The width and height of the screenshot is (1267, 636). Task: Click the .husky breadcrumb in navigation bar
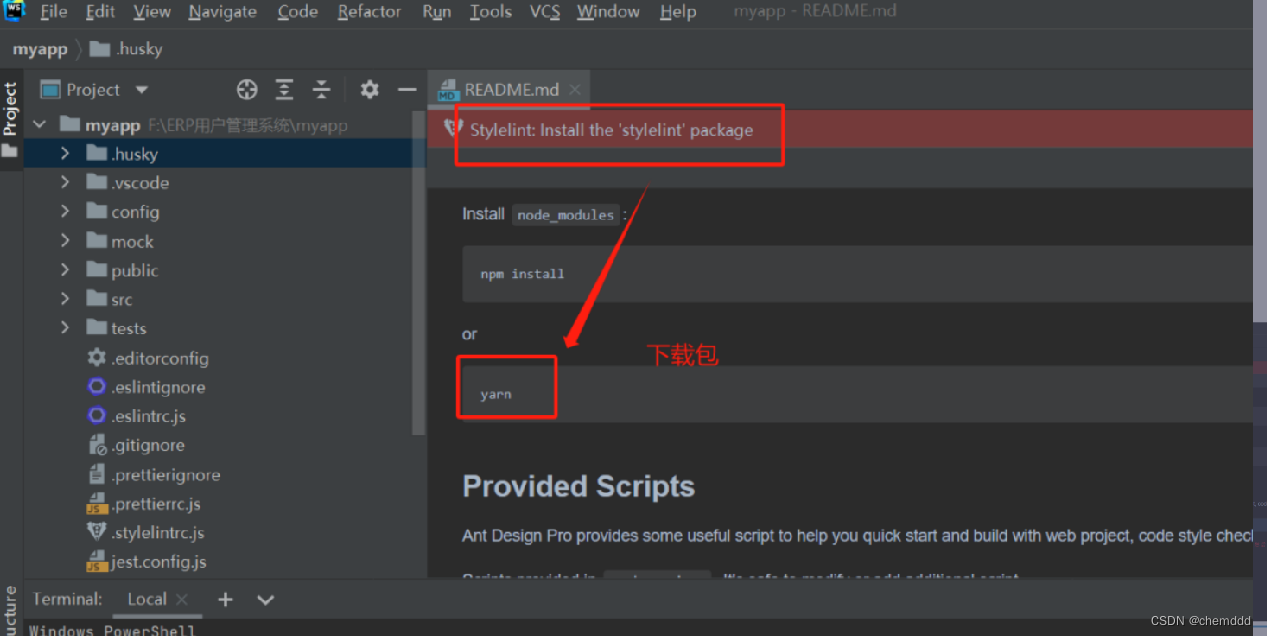coord(126,49)
